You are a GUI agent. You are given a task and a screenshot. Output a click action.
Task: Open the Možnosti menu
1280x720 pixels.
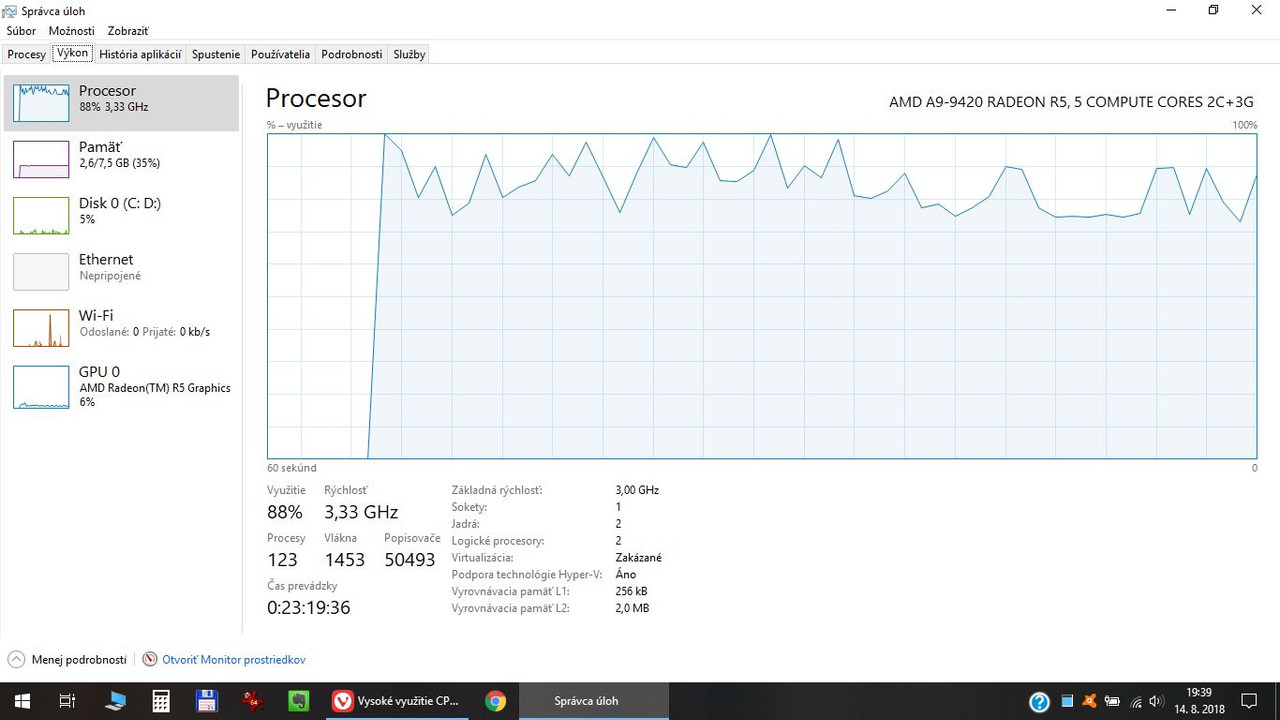coord(71,31)
